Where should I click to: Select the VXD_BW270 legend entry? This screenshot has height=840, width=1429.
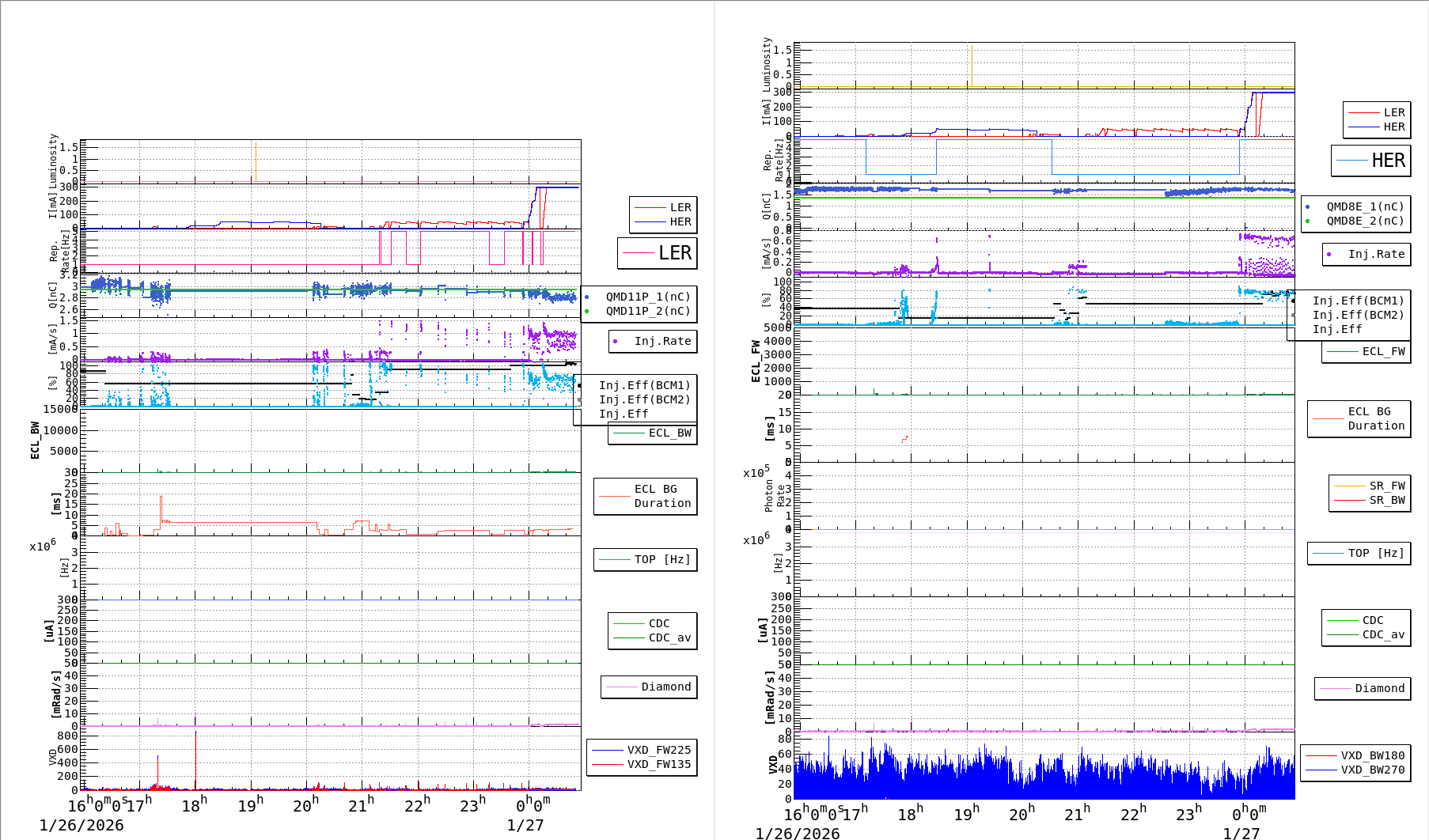[x=1372, y=770]
